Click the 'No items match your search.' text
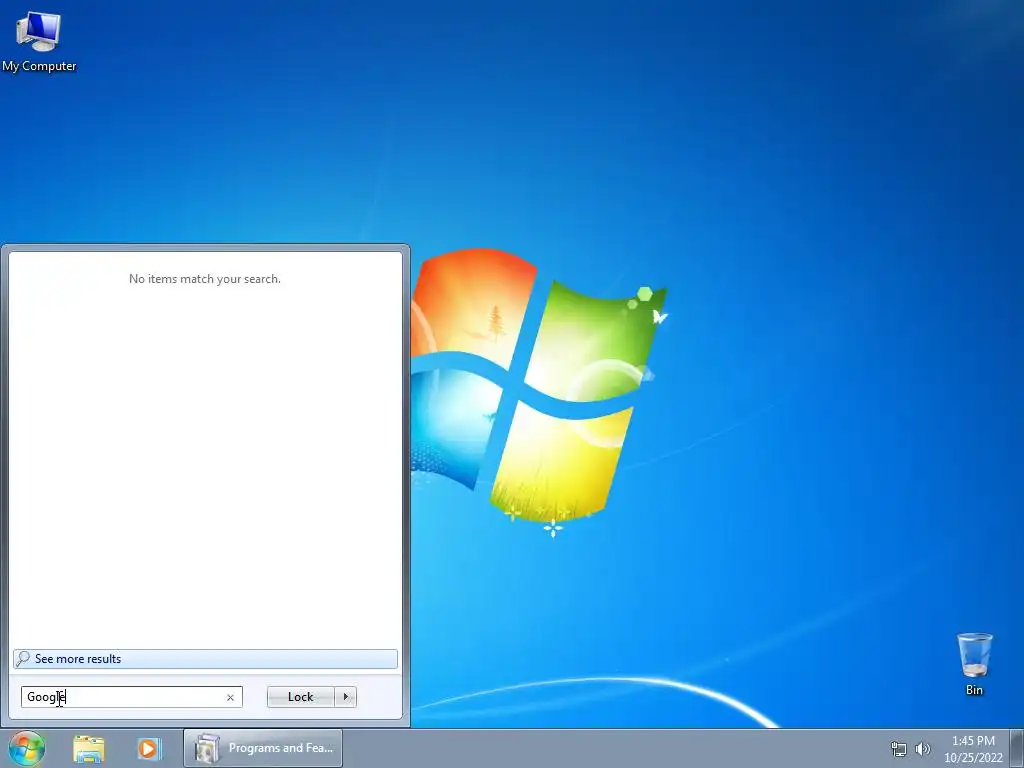 [x=205, y=279]
